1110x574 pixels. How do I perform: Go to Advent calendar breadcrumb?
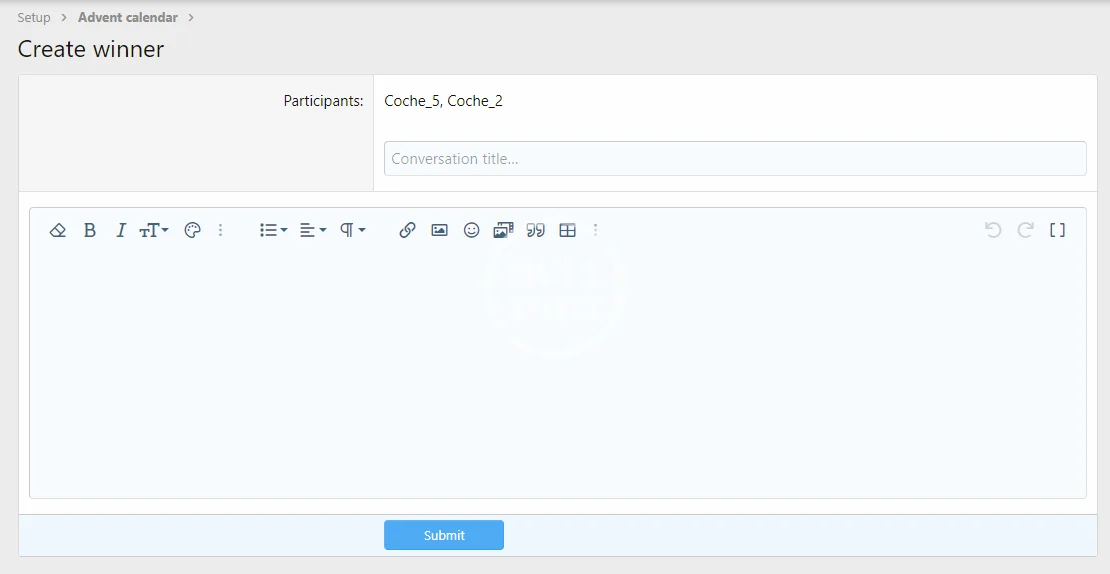coord(128,17)
